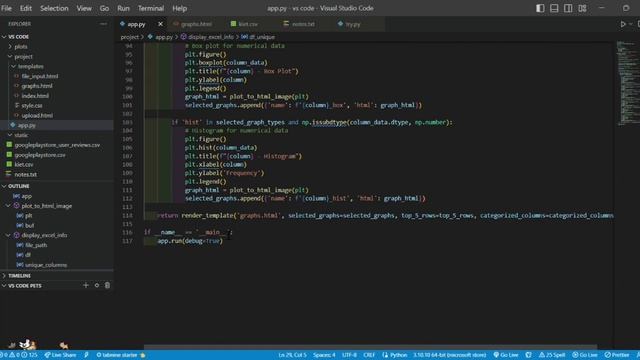Collapse the static folder

click(21, 135)
